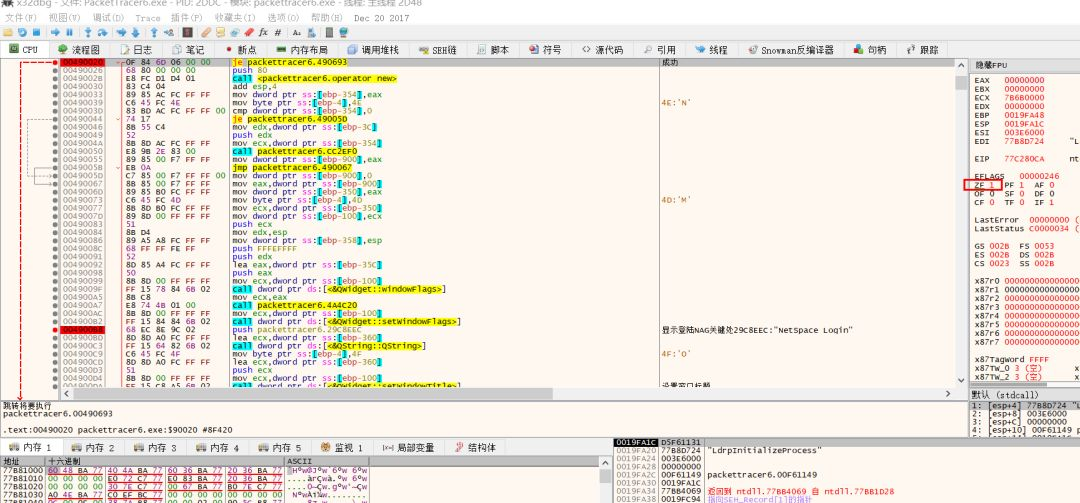
Task: Set breakpoint bullet at address 0049009F
Action: [55, 289]
